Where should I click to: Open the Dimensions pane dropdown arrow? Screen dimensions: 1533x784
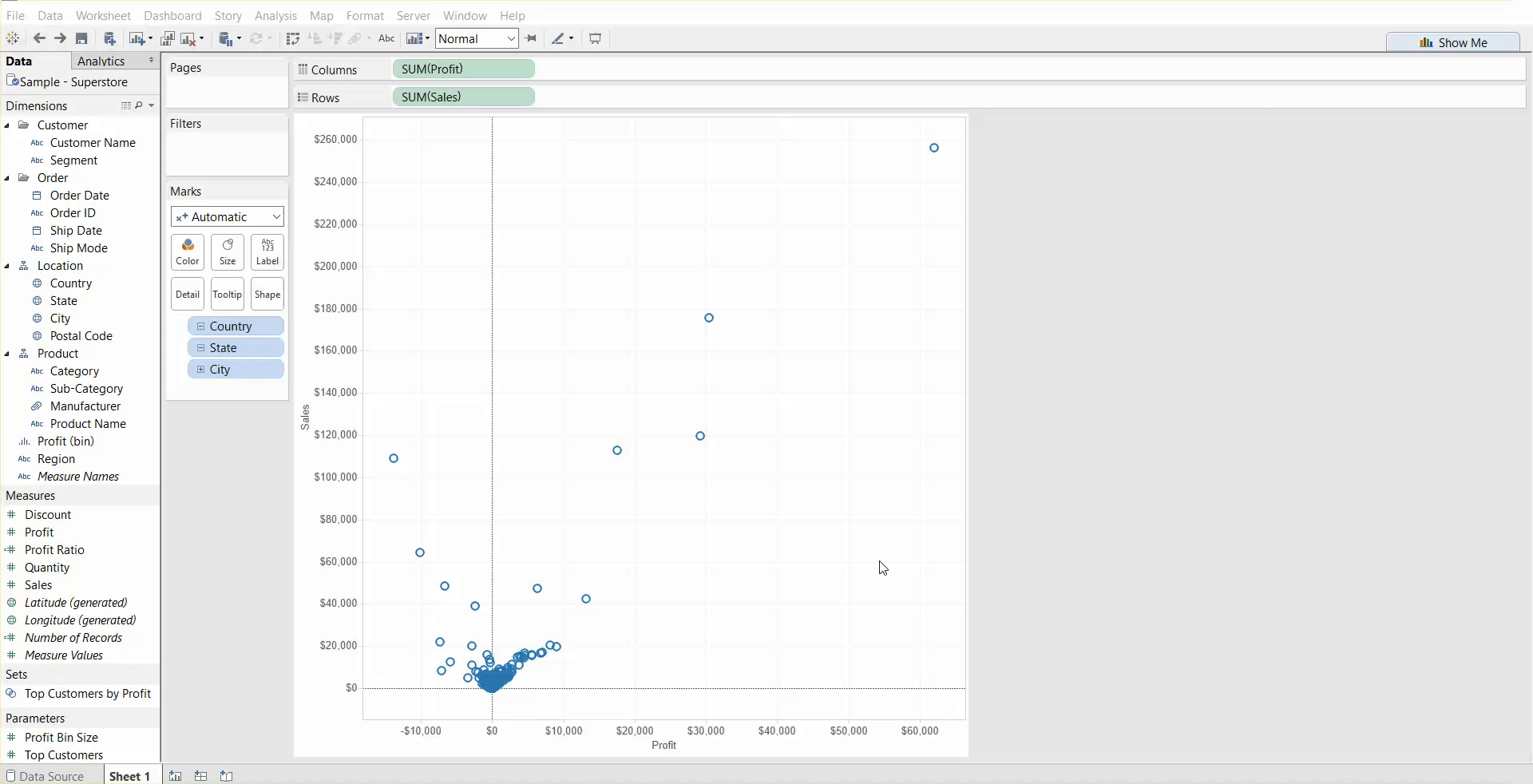[x=152, y=105]
